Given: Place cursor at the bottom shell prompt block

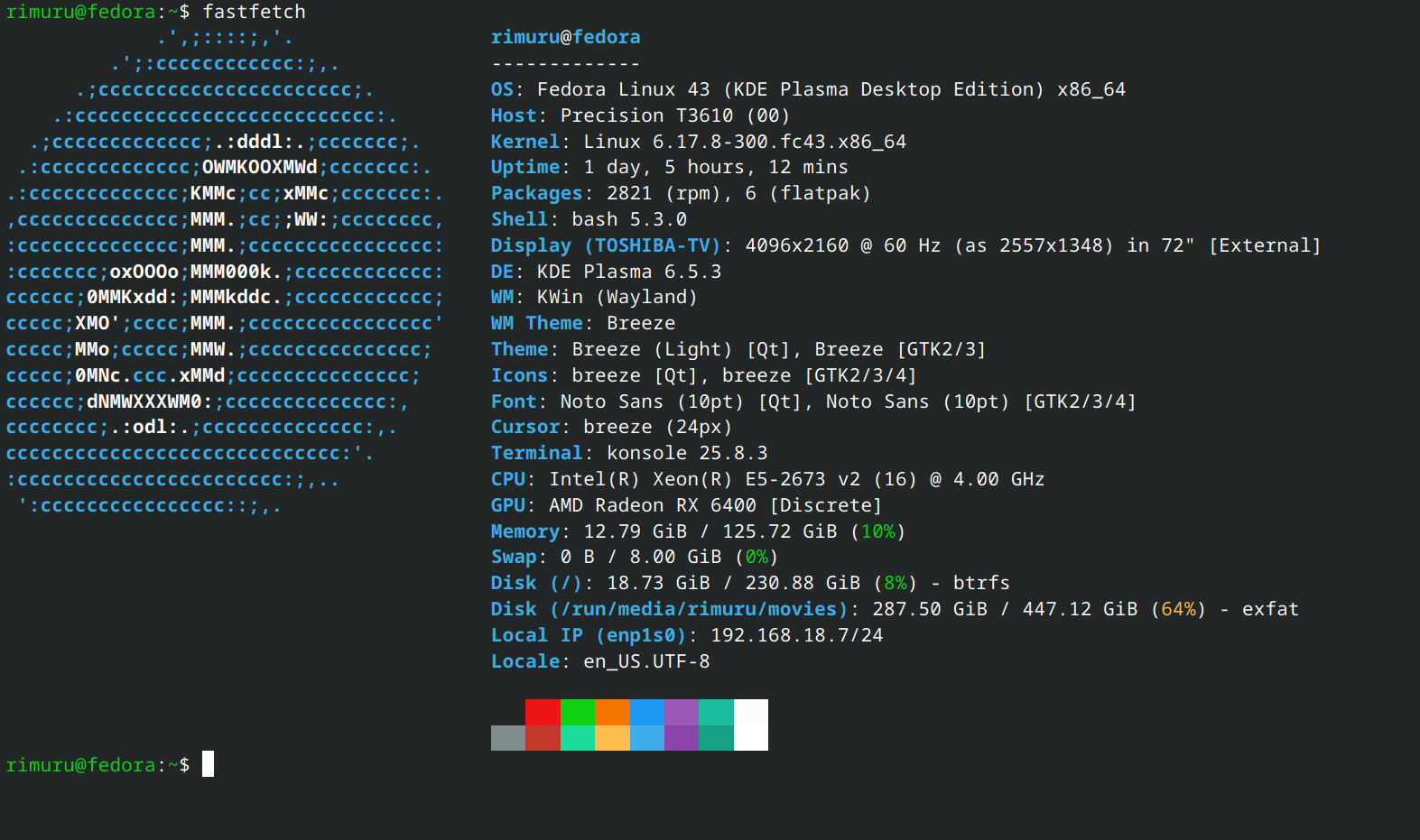Looking at the screenshot, I should [208, 764].
